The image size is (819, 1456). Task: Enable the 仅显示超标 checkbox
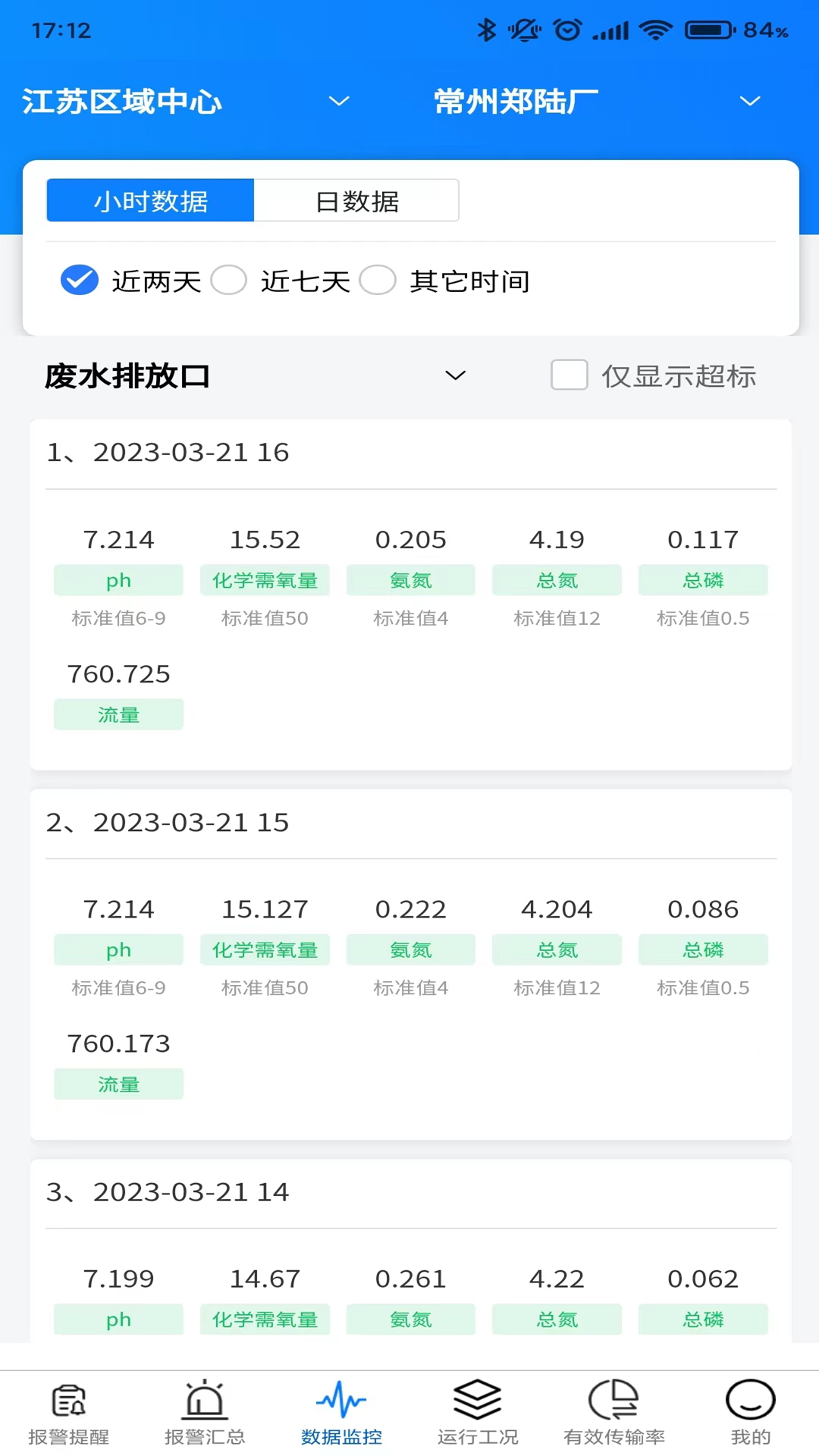pos(569,375)
